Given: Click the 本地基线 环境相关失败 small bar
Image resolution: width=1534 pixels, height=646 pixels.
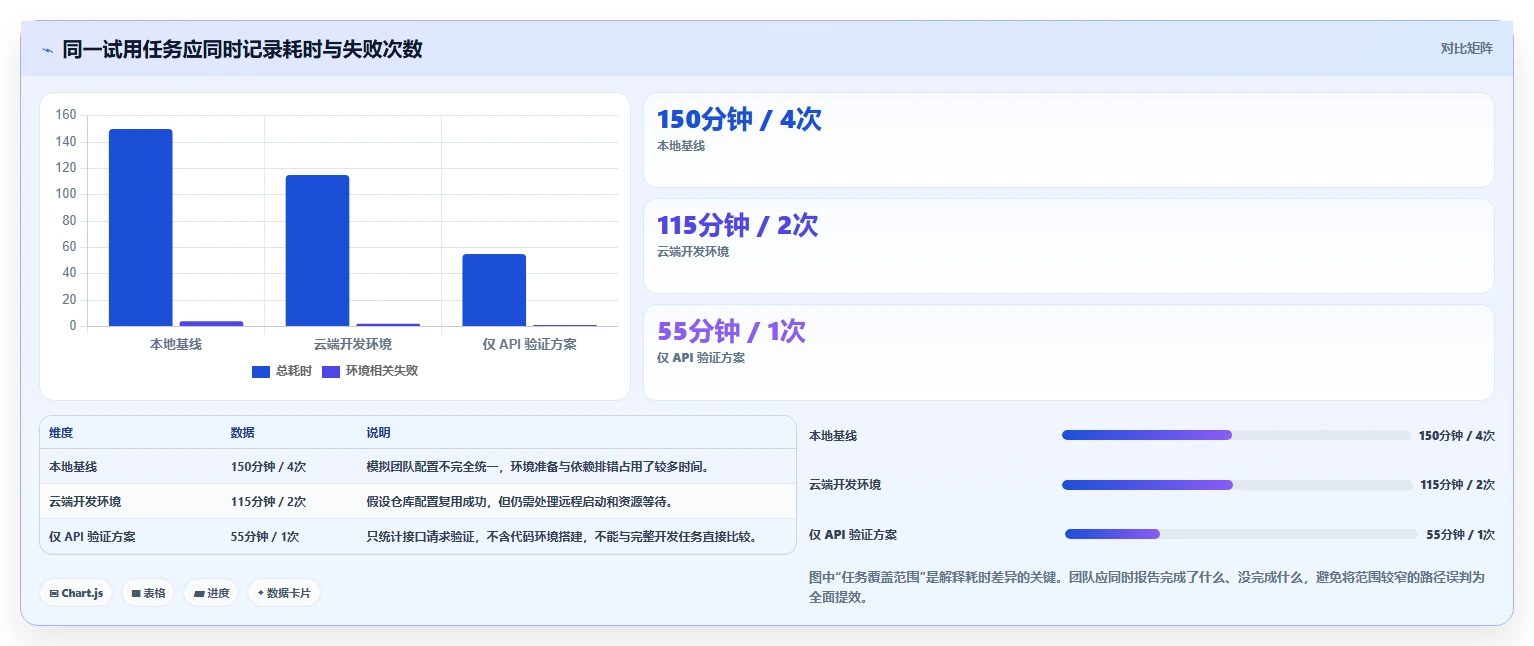Looking at the screenshot, I should point(211,323).
